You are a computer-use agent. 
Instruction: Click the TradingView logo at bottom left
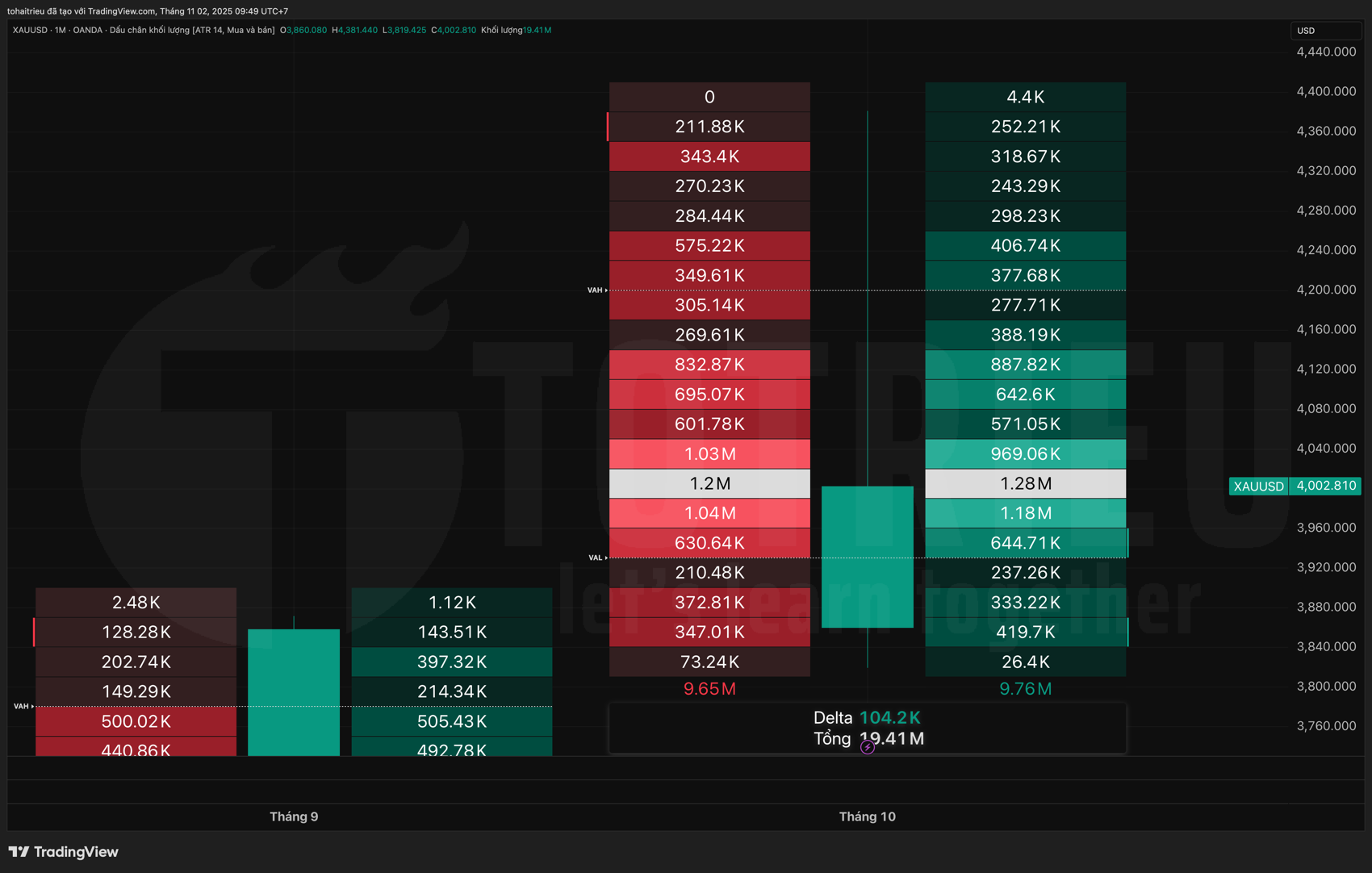(x=63, y=851)
